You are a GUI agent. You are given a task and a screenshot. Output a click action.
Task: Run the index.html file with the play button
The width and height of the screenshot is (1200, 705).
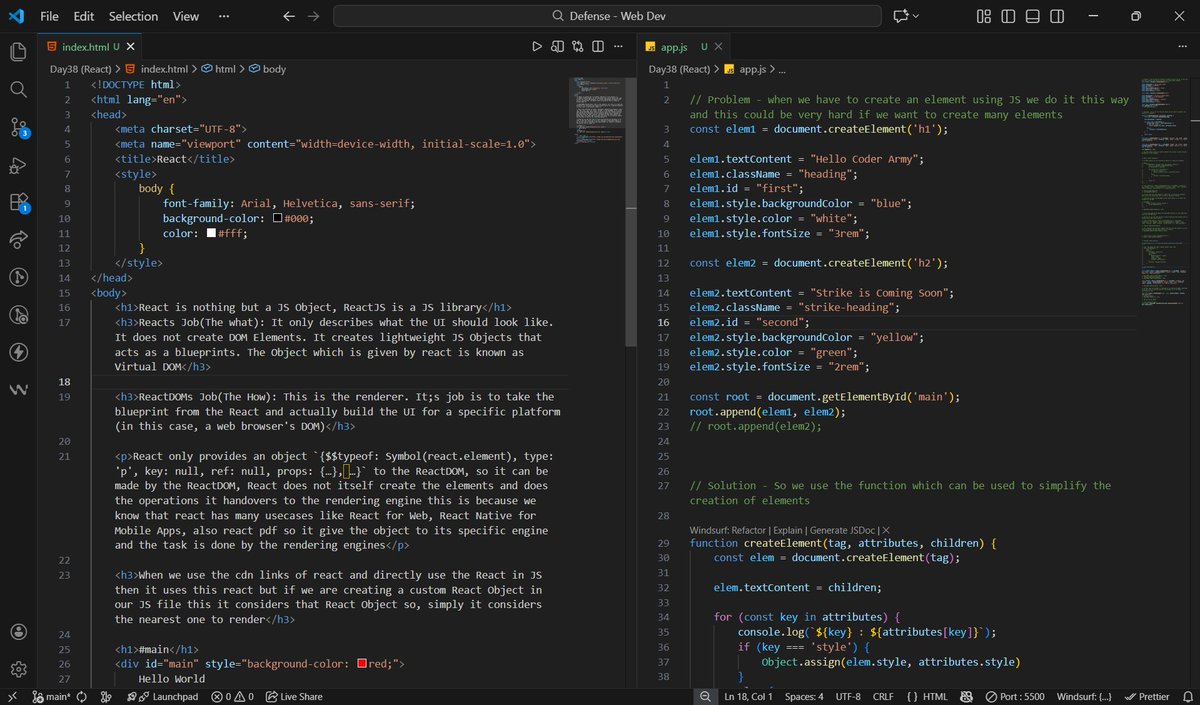tap(538, 46)
